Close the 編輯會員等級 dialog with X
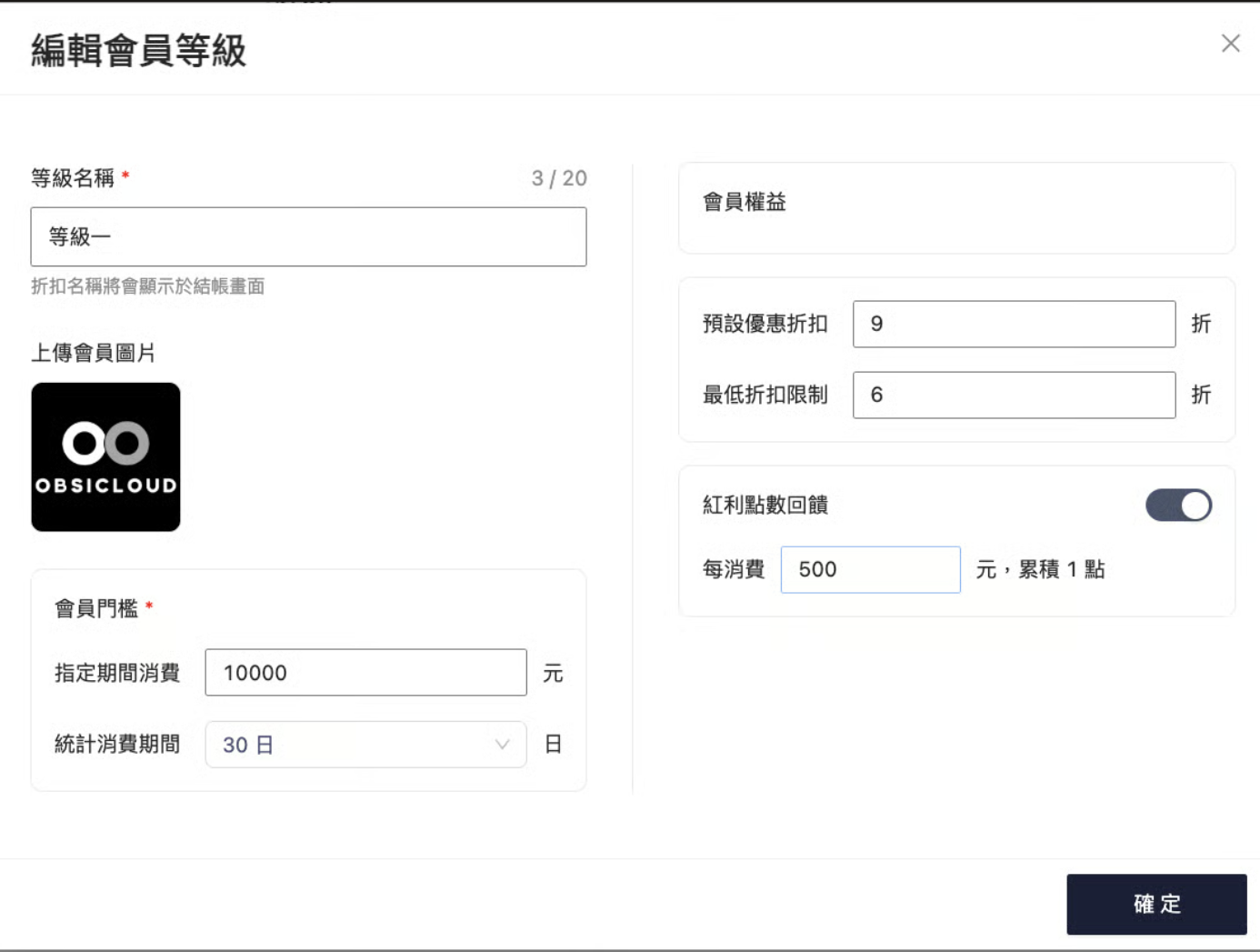1260x952 pixels. coord(1230,44)
